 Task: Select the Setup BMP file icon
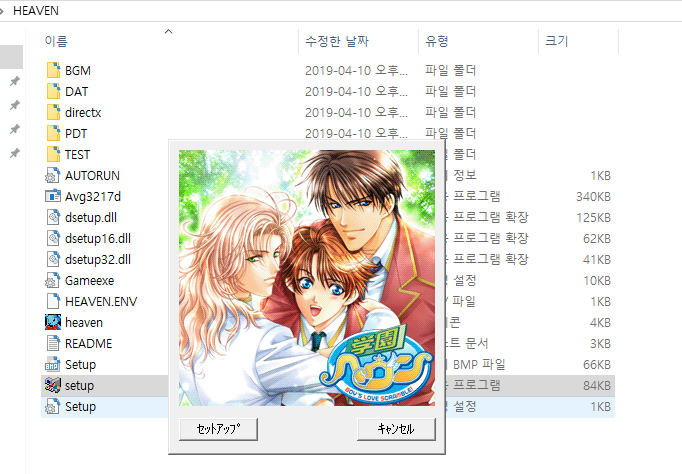coord(53,364)
